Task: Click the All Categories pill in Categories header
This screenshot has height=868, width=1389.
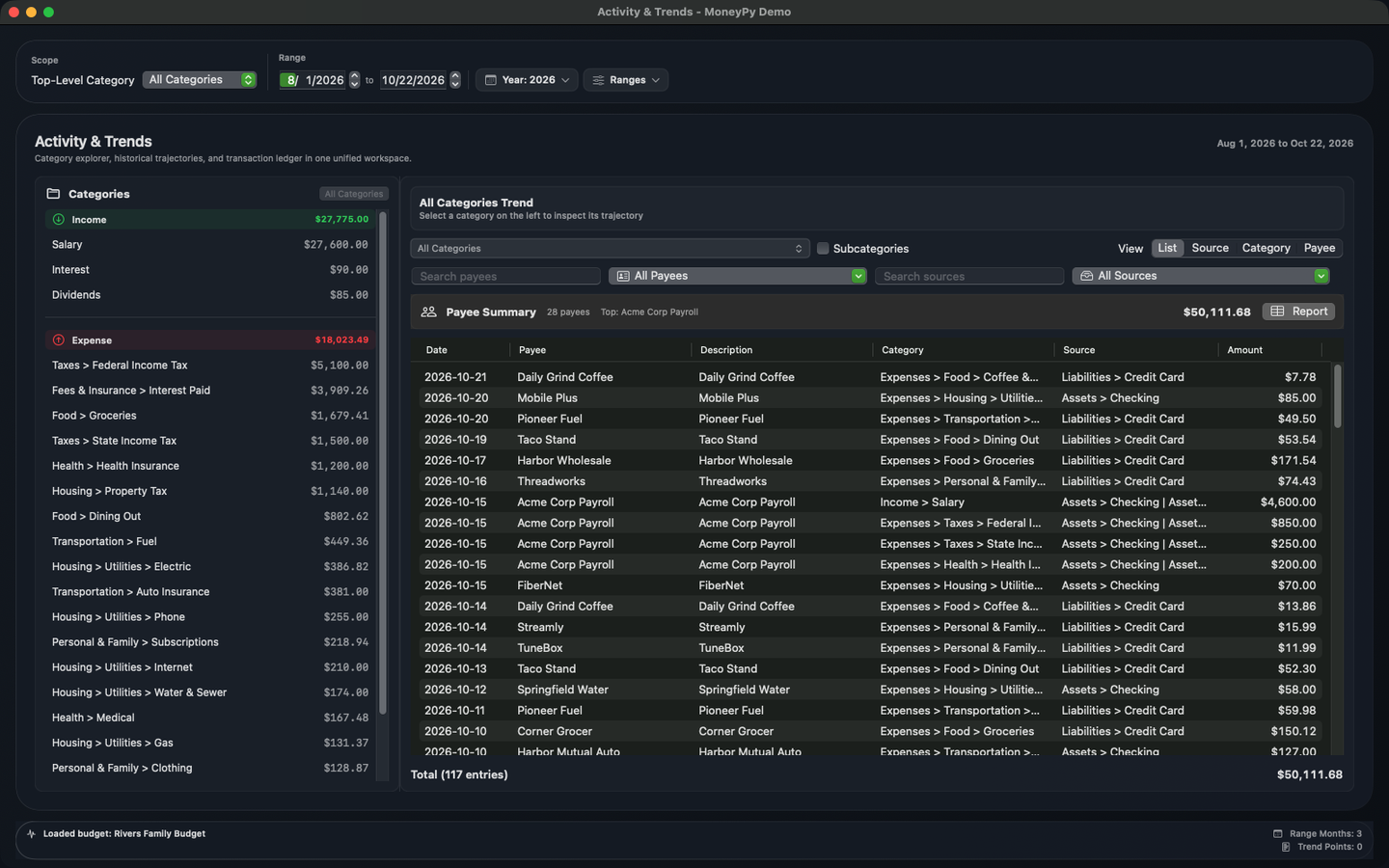Action: 354,194
